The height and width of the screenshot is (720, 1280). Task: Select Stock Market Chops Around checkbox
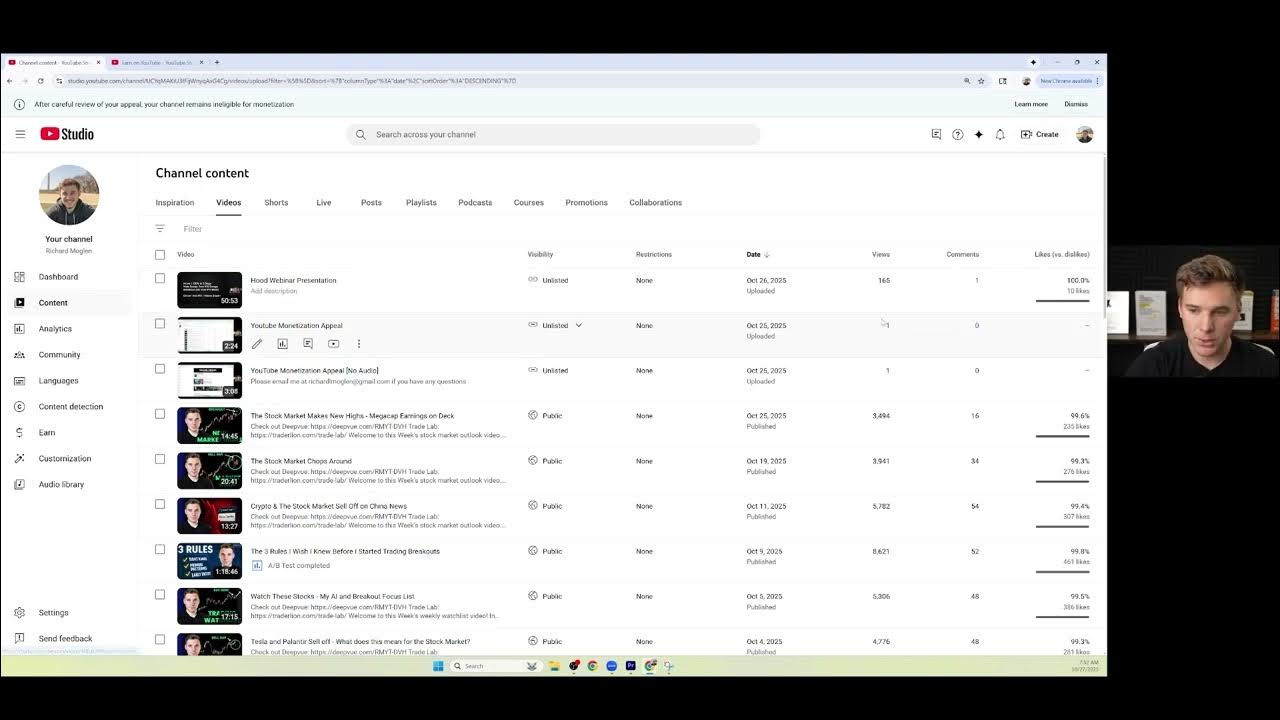pos(160,459)
